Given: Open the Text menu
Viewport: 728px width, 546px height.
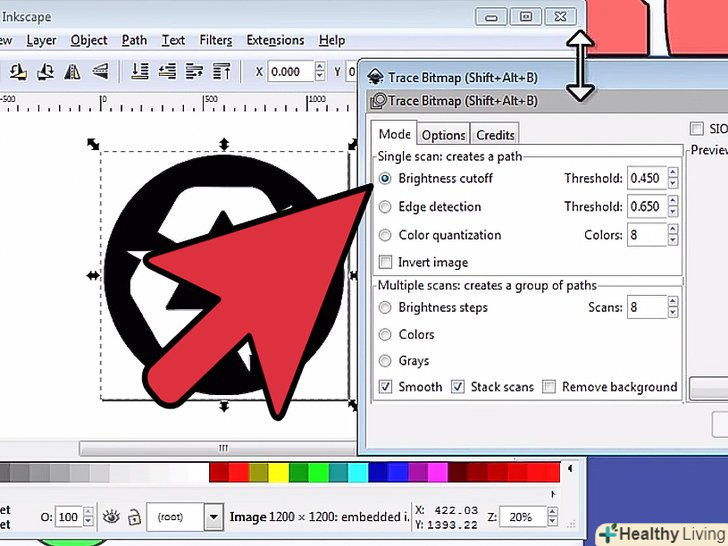Looking at the screenshot, I should pyautogui.click(x=173, y=40).
